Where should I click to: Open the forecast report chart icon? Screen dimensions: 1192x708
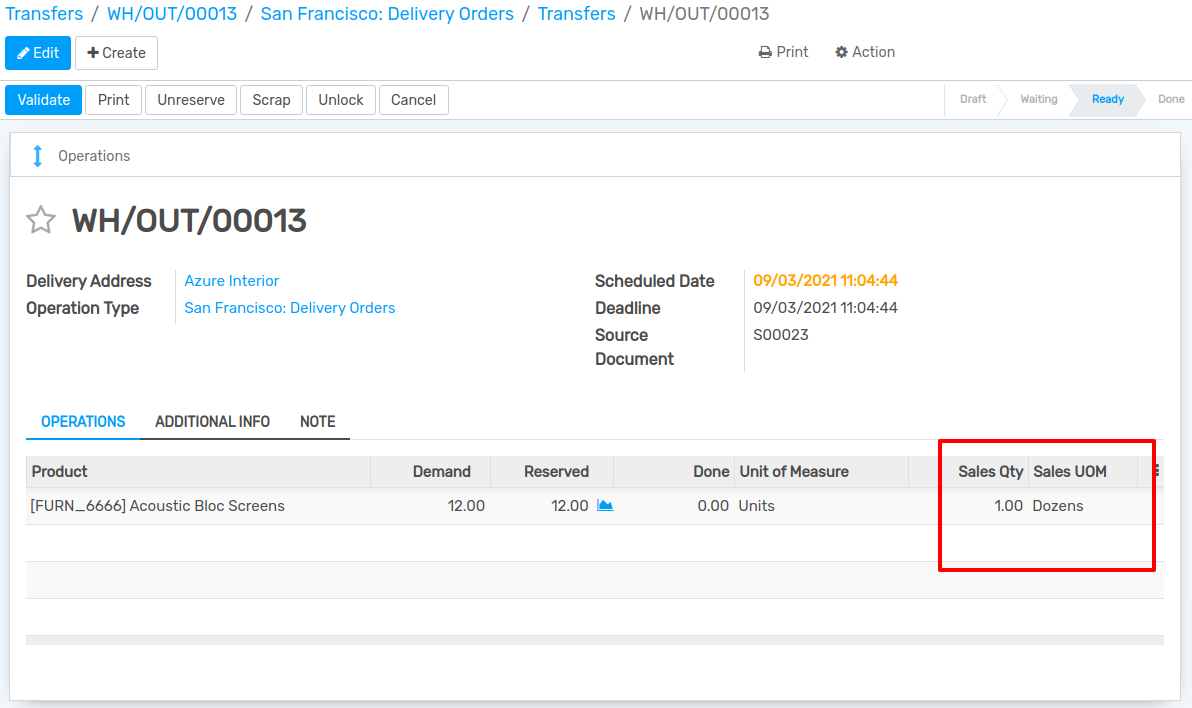pos(607,505)
